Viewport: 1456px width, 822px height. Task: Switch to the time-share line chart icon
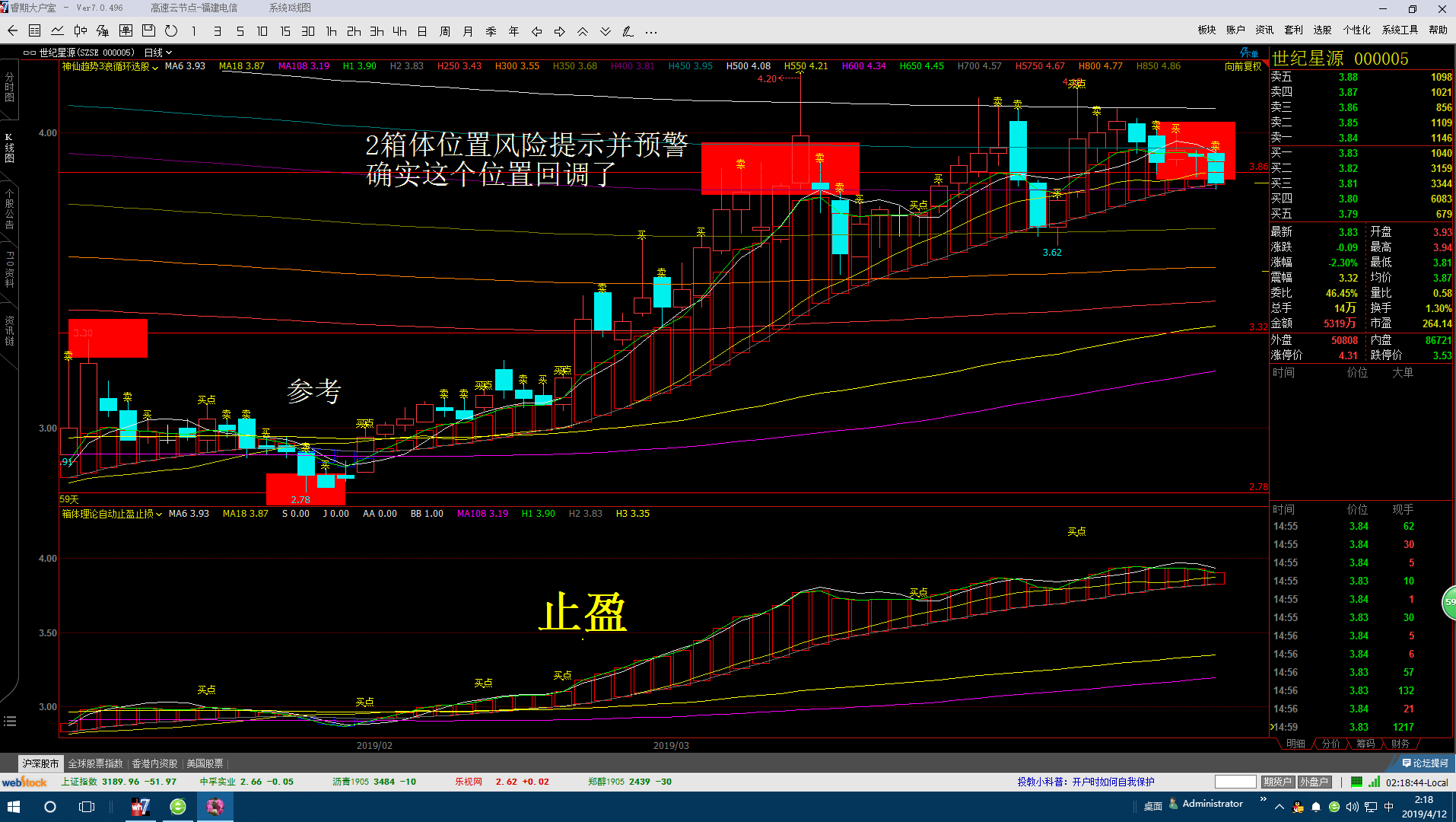coord(57,31)
